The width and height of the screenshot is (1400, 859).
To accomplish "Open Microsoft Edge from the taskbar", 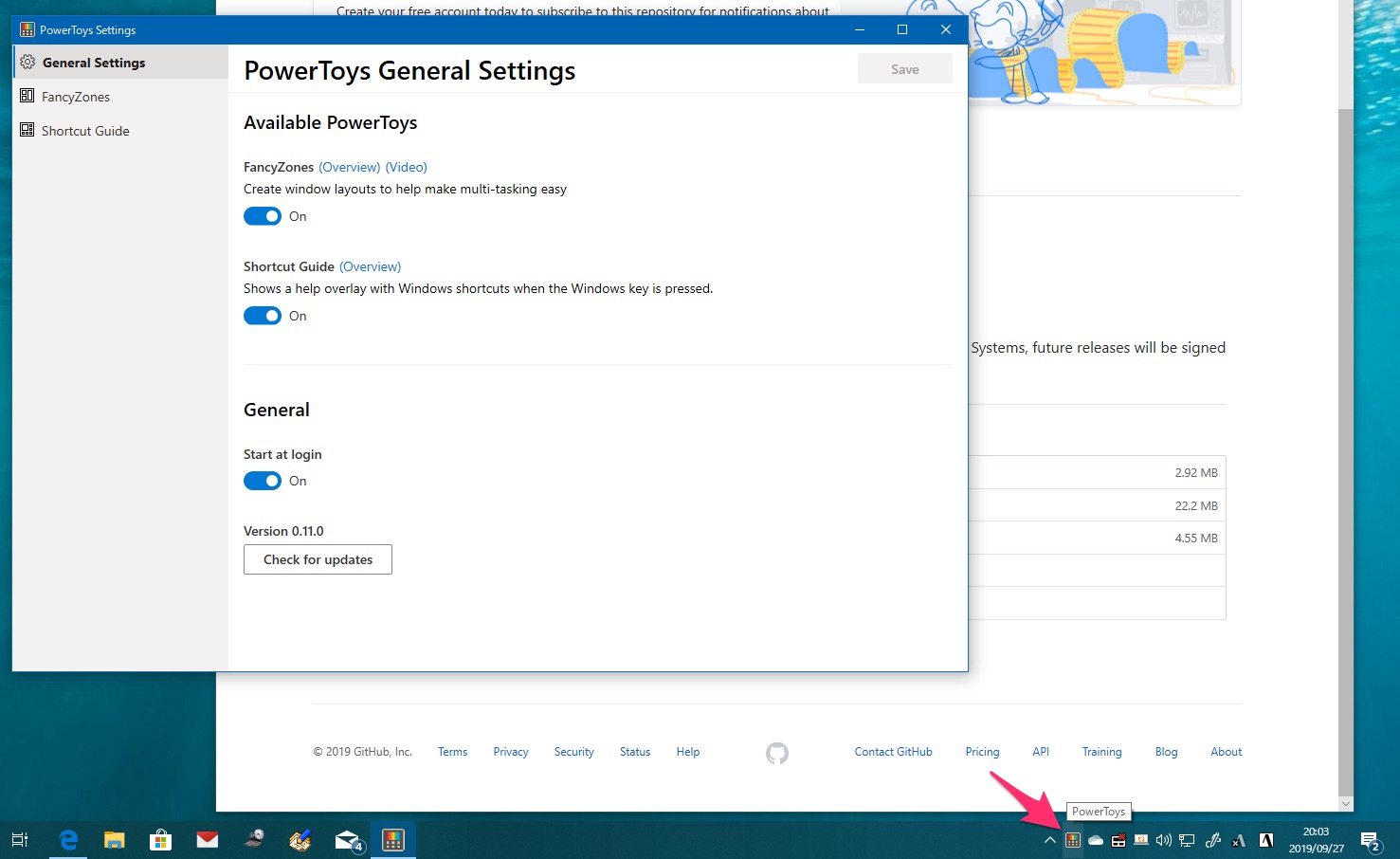I will click(68, 840).
